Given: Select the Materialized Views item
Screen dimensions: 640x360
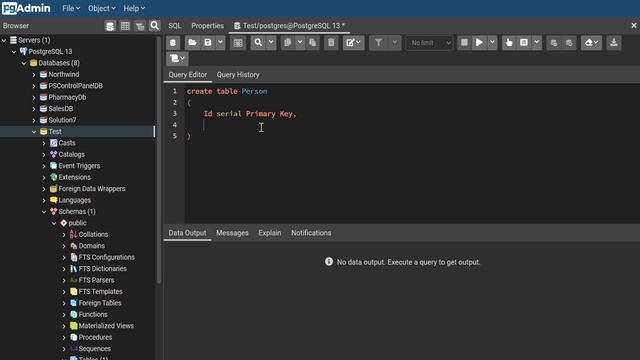Looking at the screenshot, I should coord(106,326).
